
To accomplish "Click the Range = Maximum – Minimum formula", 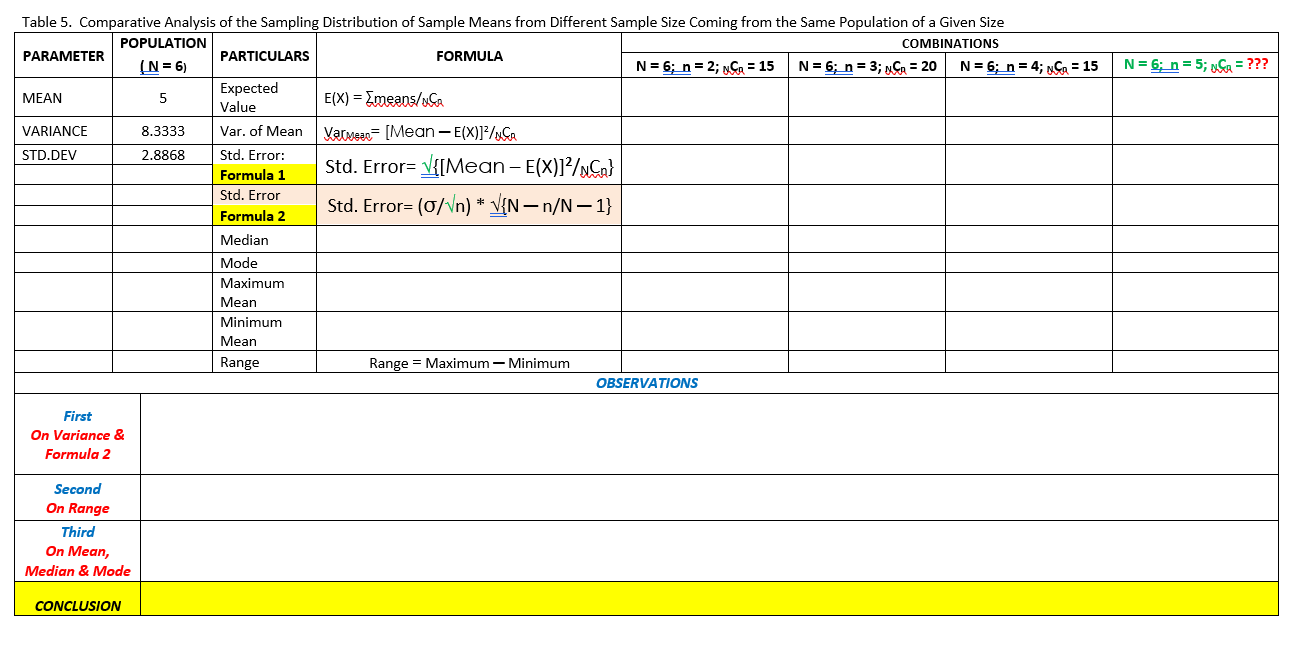I will coord(469,363).
